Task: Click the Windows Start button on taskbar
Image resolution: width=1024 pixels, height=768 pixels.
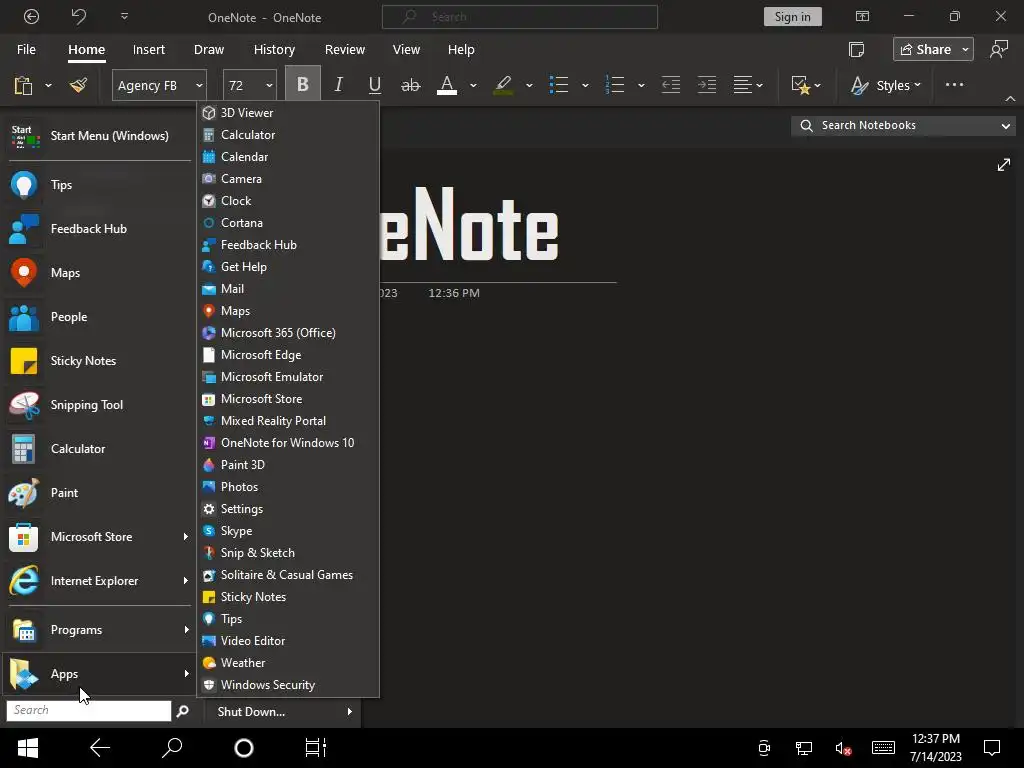Action: (x=27, y=748)
